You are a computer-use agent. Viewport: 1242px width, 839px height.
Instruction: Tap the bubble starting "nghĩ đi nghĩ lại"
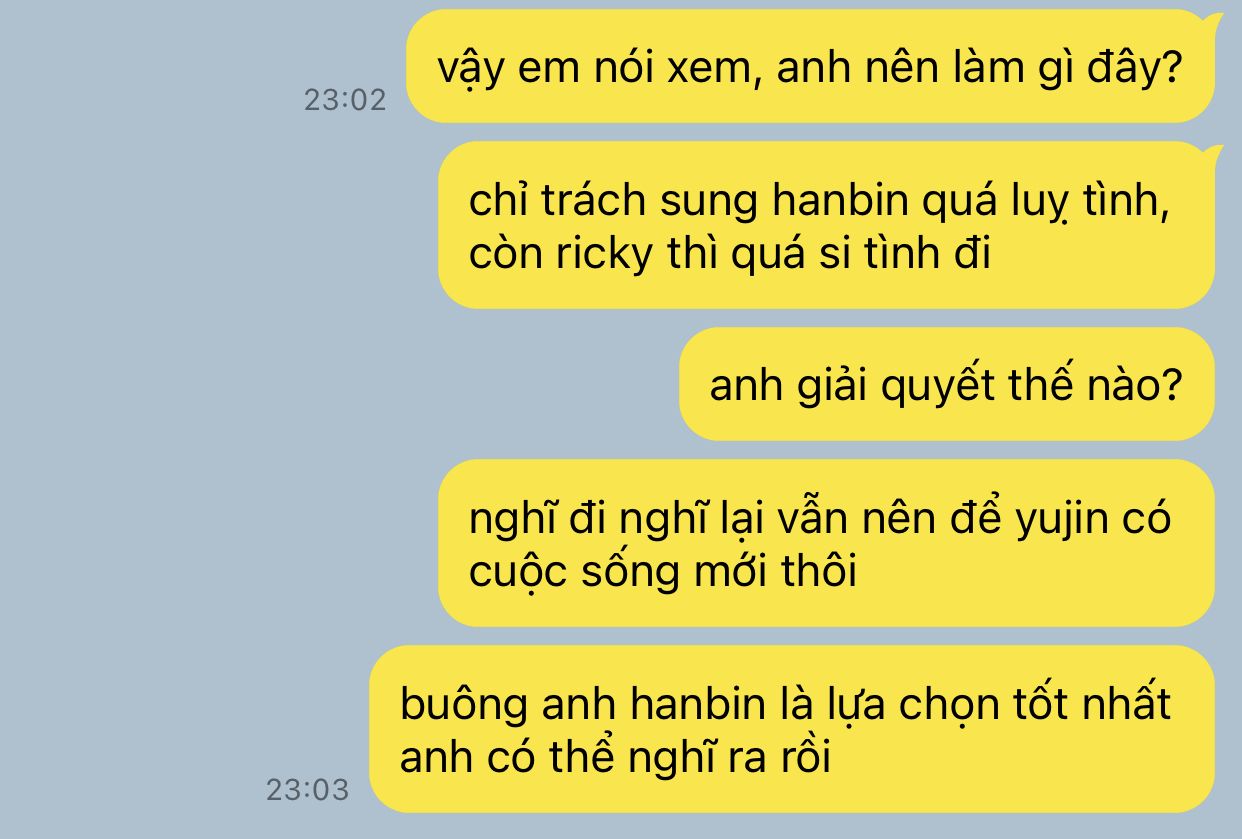pyautogui.click(x=826, y=543)
